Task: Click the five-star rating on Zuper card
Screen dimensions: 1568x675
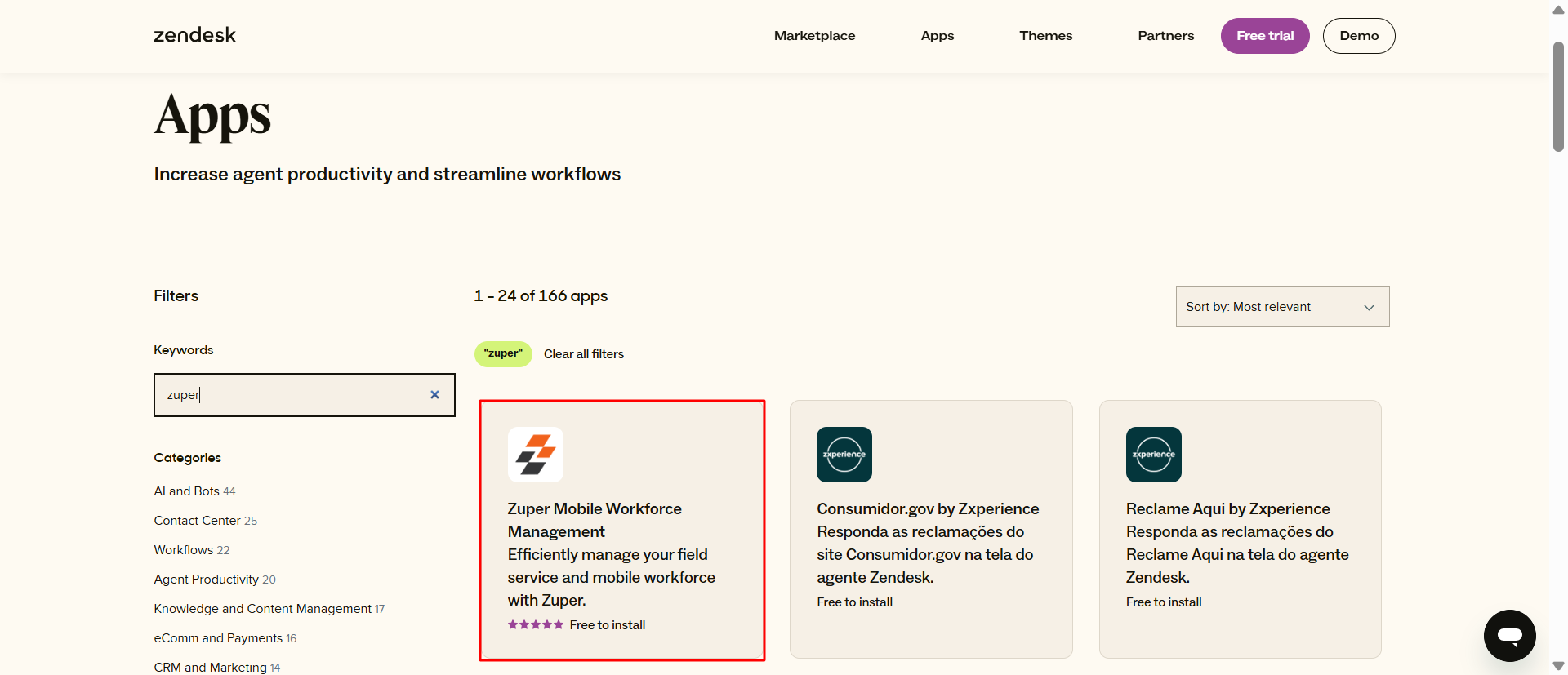Action: click(536, 625)
